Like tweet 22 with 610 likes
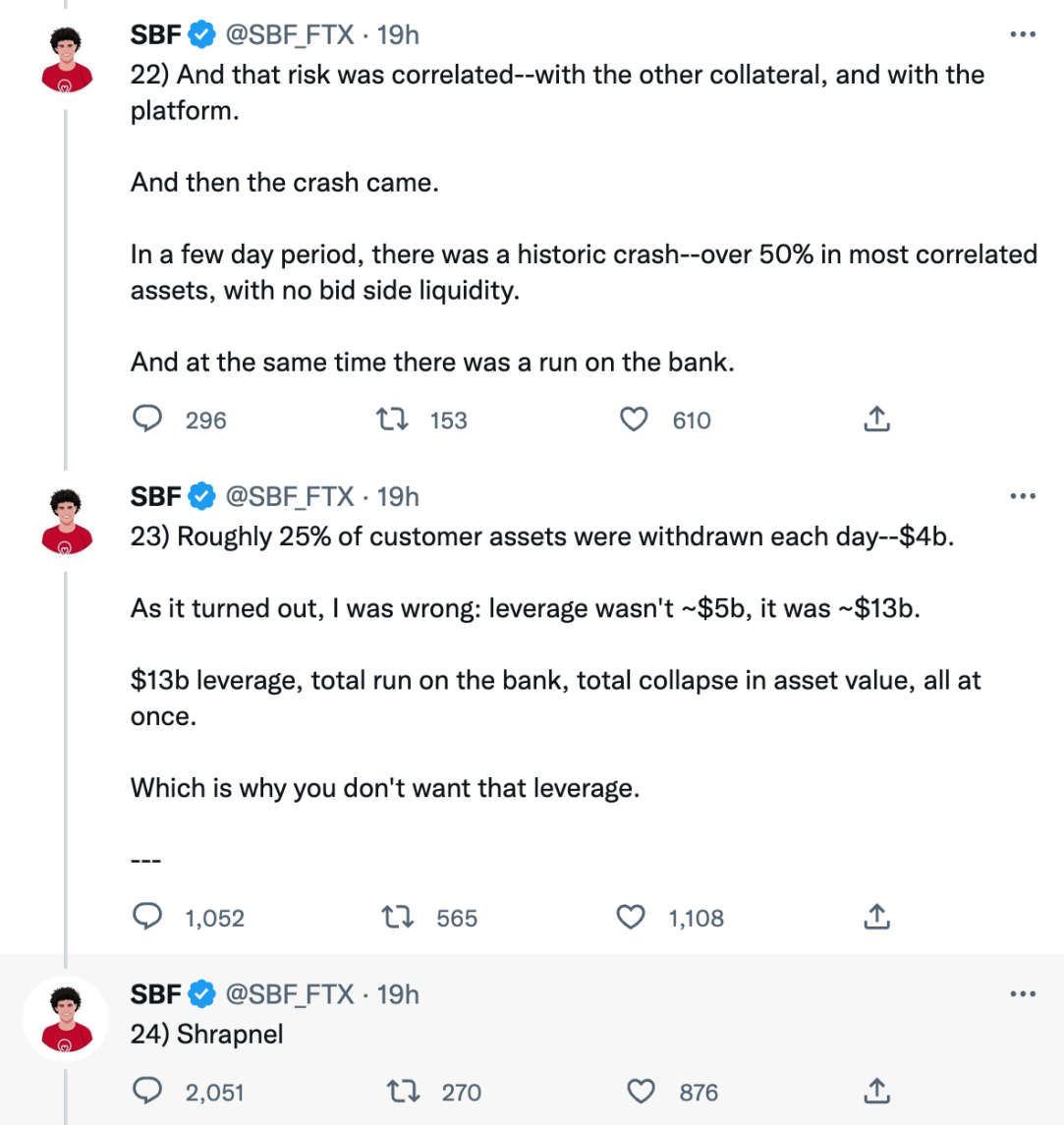The height and width of the screenshot is (1125, 1064). (636, 420)
